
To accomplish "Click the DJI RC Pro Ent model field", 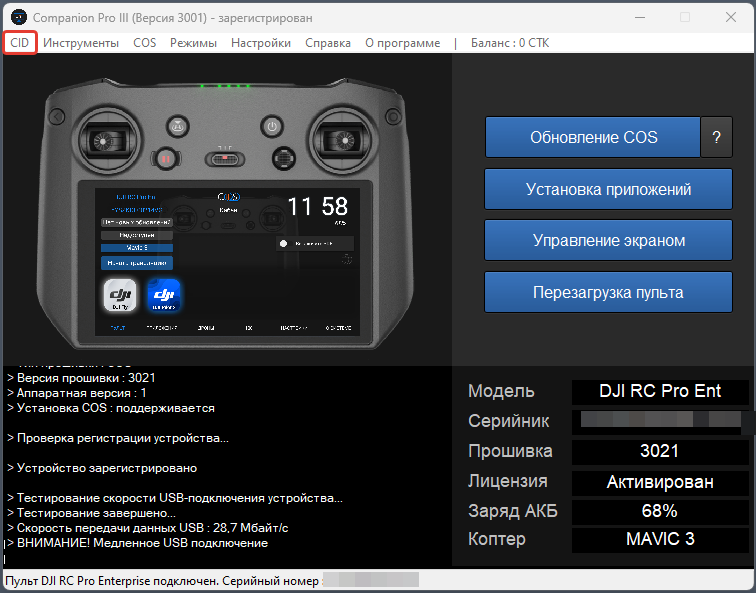I will (660, 391).
